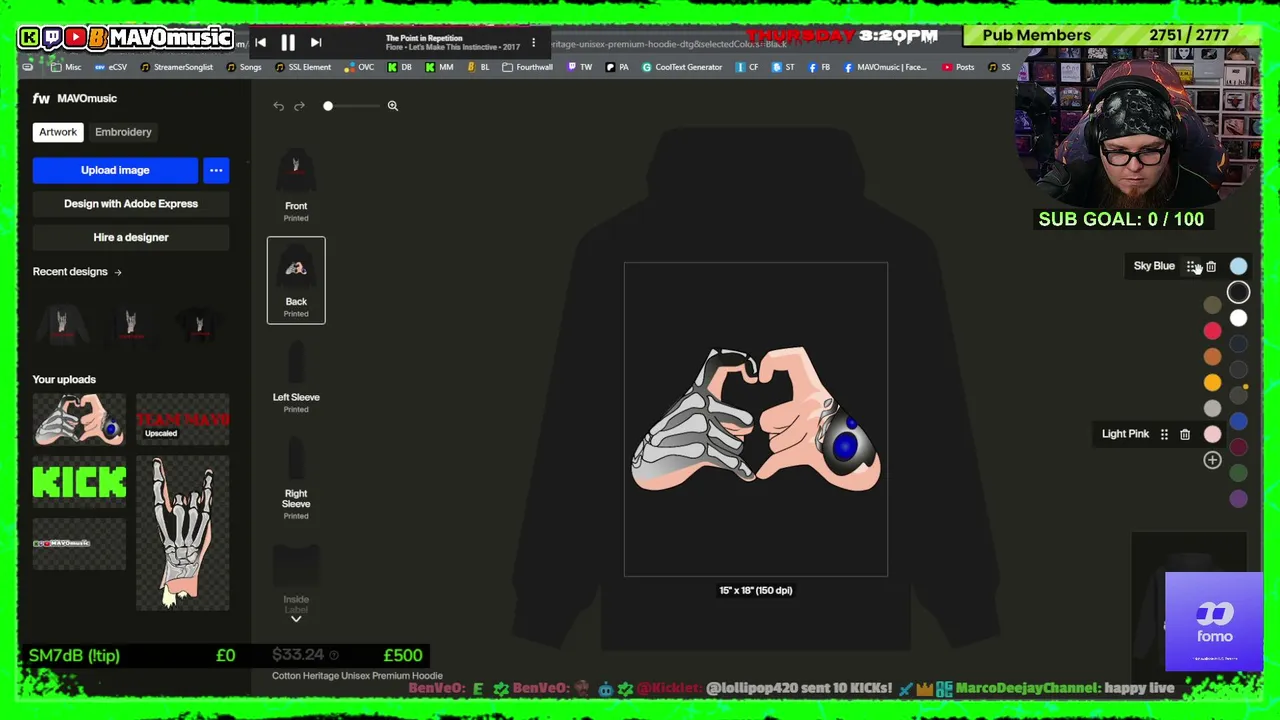Open the CoolText Generator bookmark
The height and width of the screenshot is (720, 1280).
coord(682,67)
